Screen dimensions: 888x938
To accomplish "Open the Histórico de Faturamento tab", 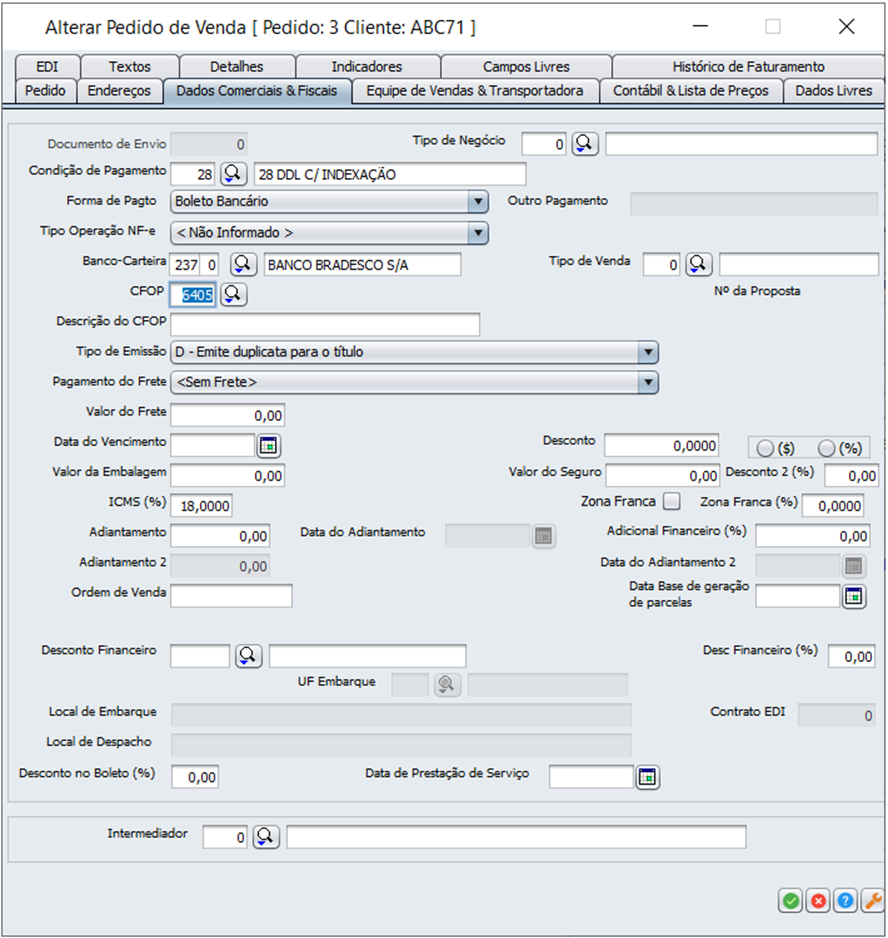I will [x=748, y=67].
